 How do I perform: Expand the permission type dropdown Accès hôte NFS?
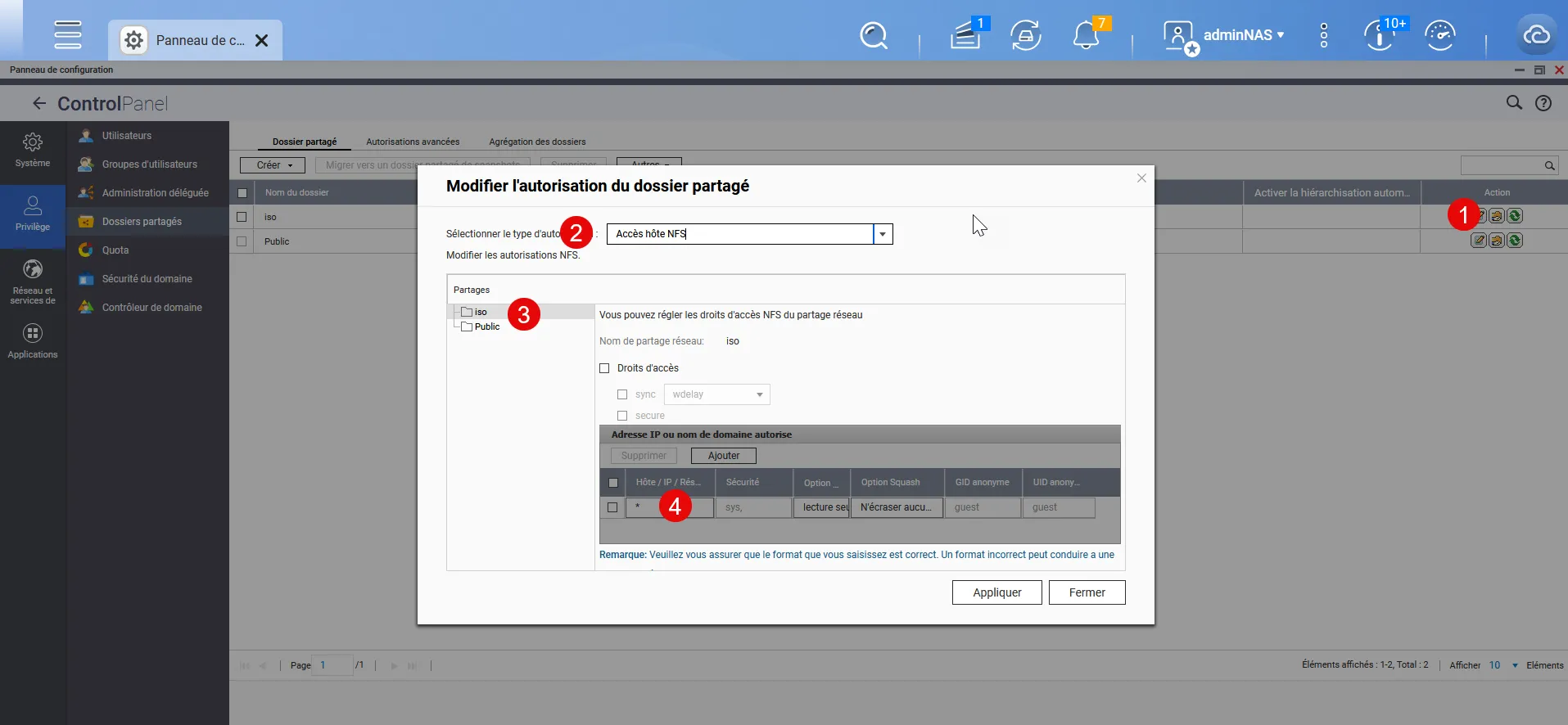tap(883, 234)
